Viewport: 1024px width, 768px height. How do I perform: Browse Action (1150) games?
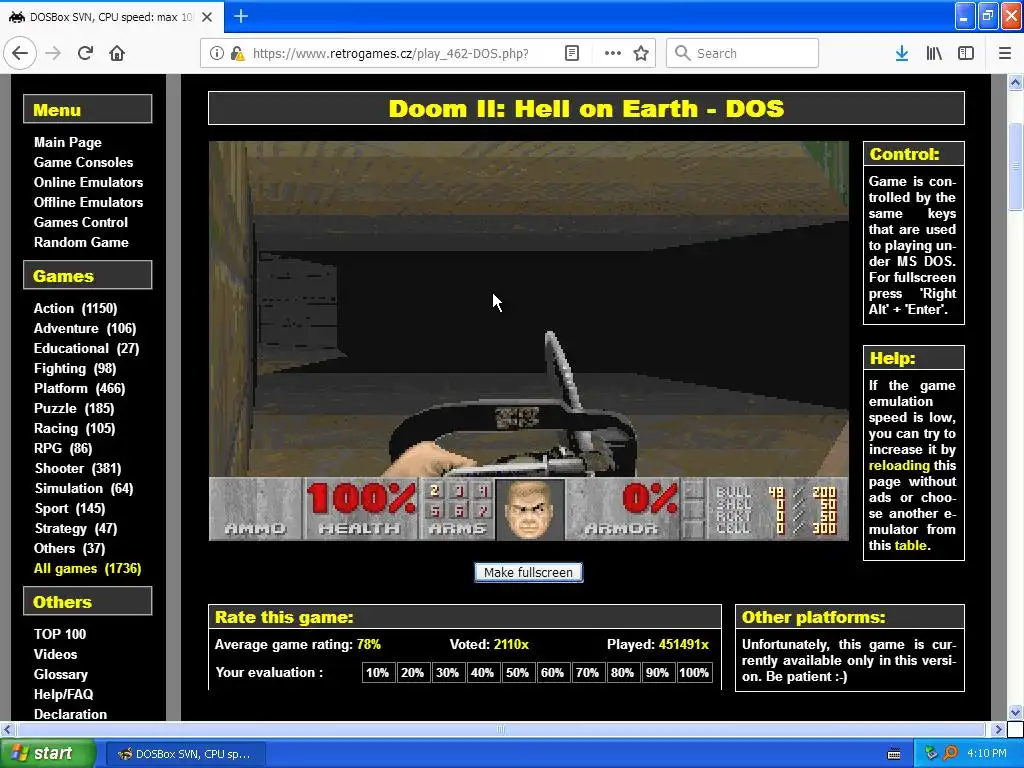click(76, 308)
